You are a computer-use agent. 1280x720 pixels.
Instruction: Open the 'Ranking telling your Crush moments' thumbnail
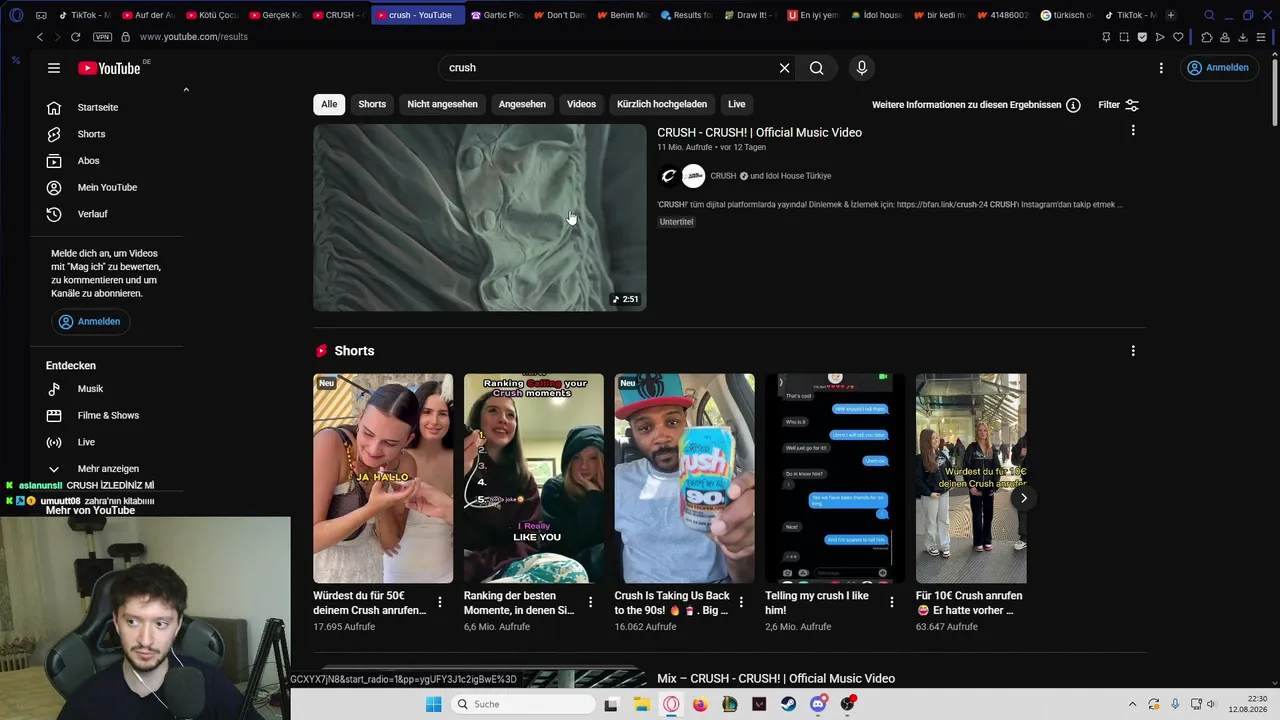534,478
